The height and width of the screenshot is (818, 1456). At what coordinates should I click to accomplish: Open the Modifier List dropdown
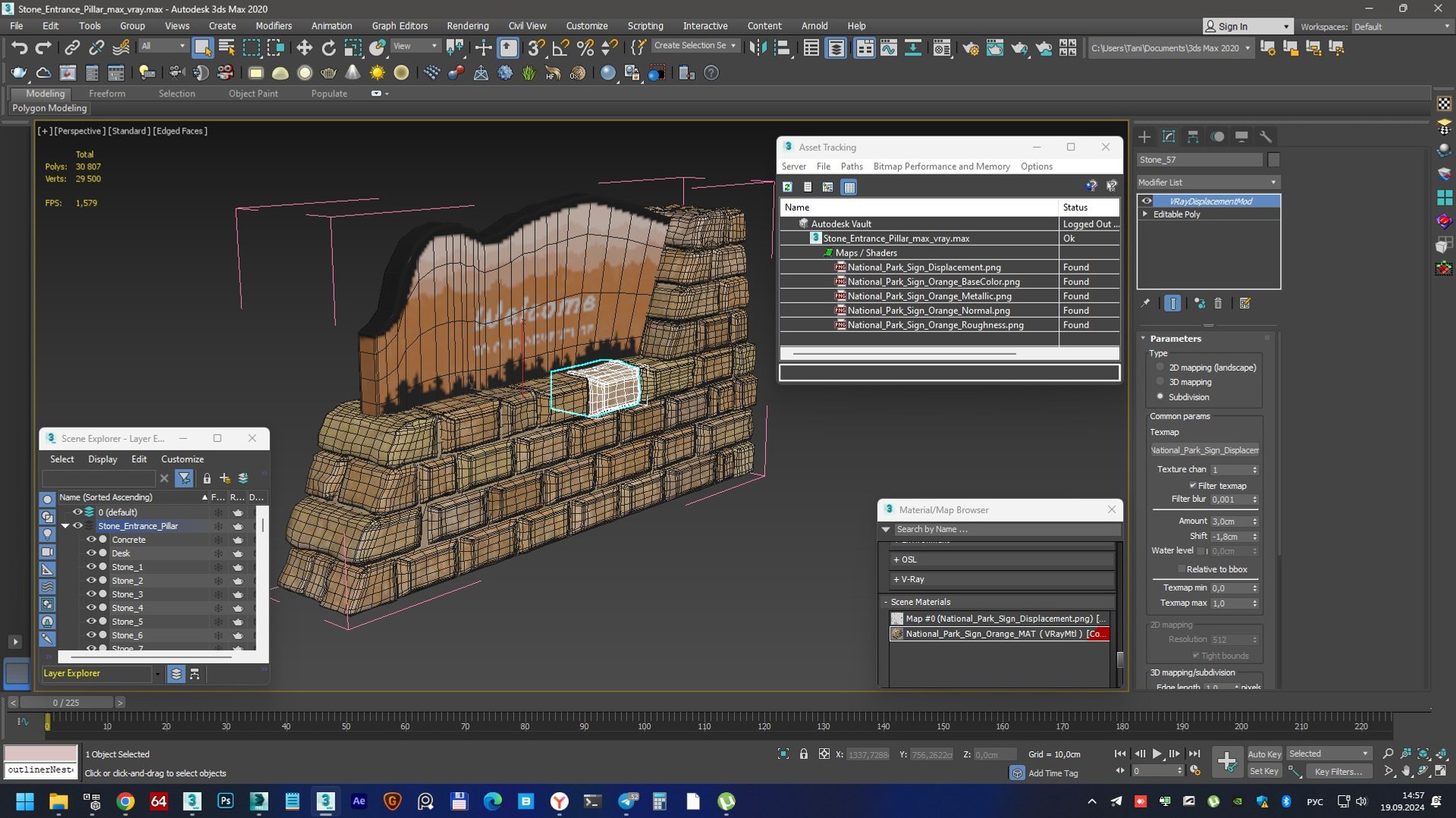tap(1208, 183)
